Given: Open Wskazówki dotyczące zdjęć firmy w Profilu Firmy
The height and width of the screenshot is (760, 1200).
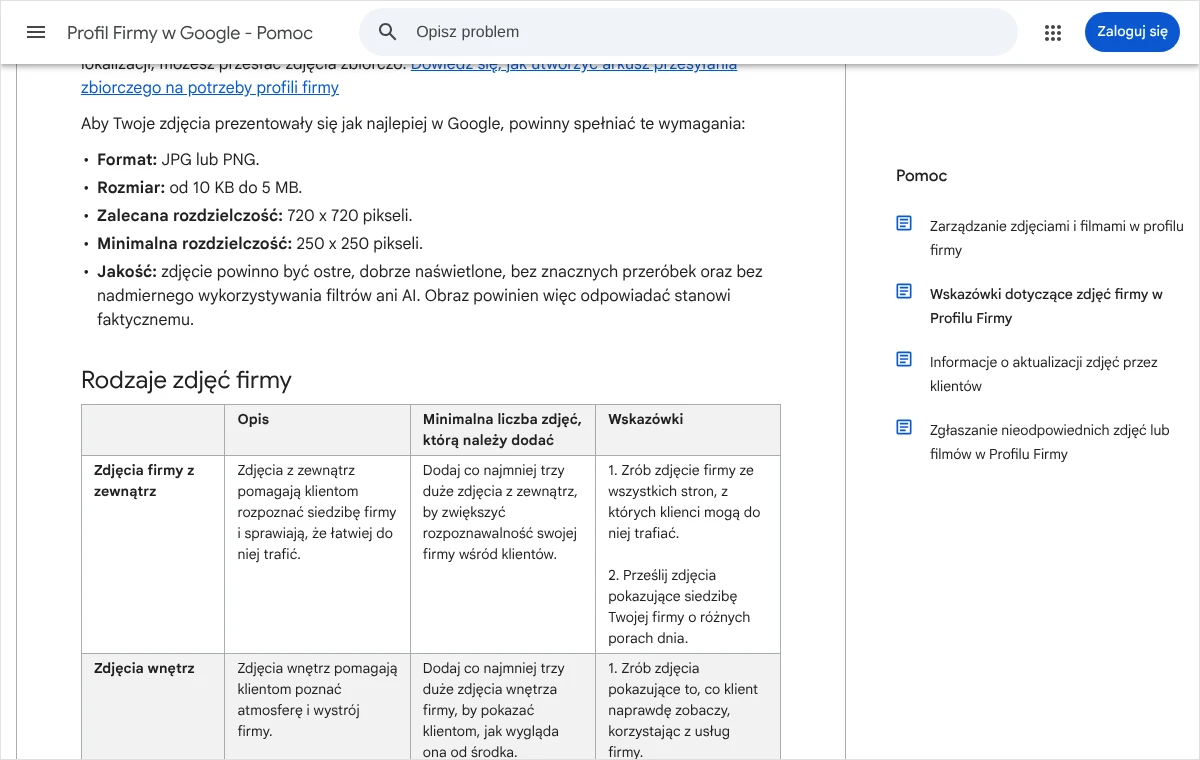Looking at the screenshot, I should tap(1046, 306).
